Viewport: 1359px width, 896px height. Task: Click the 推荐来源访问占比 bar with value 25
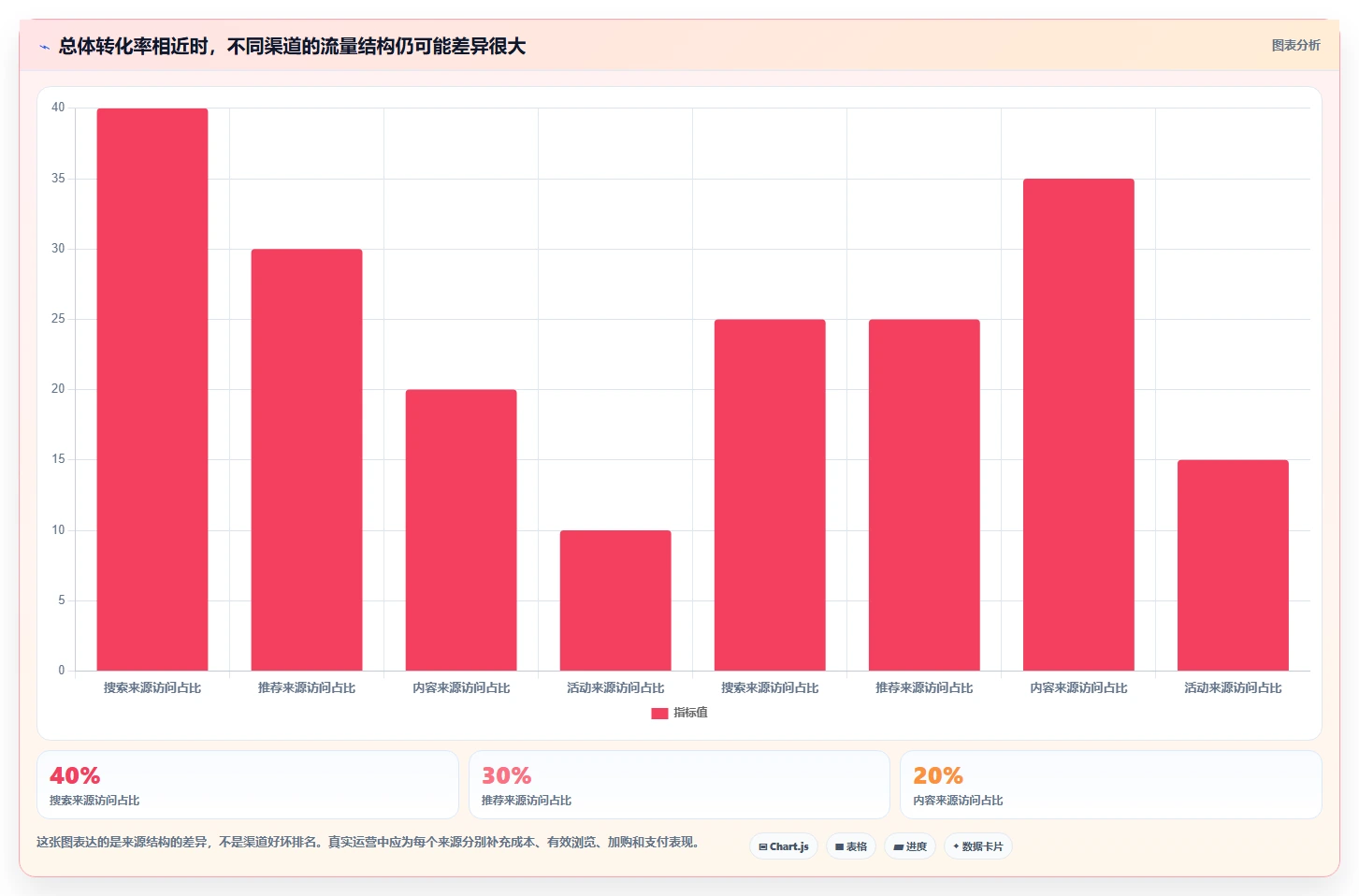(x=924, y=495)
